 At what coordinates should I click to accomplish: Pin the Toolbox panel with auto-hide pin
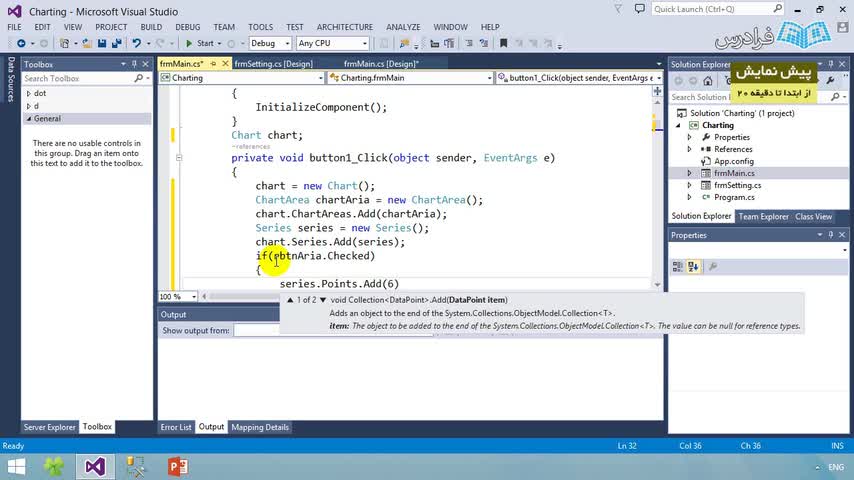(135, 64)
